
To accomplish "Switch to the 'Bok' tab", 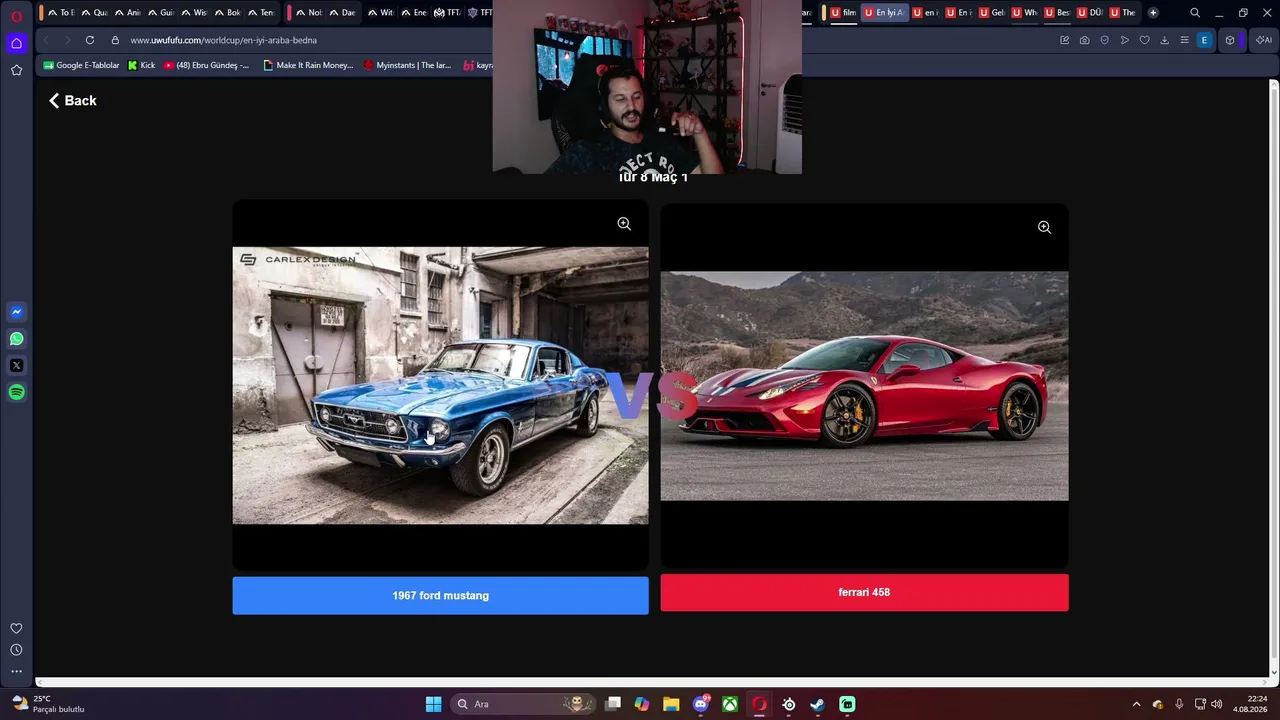I will (228, 13).
